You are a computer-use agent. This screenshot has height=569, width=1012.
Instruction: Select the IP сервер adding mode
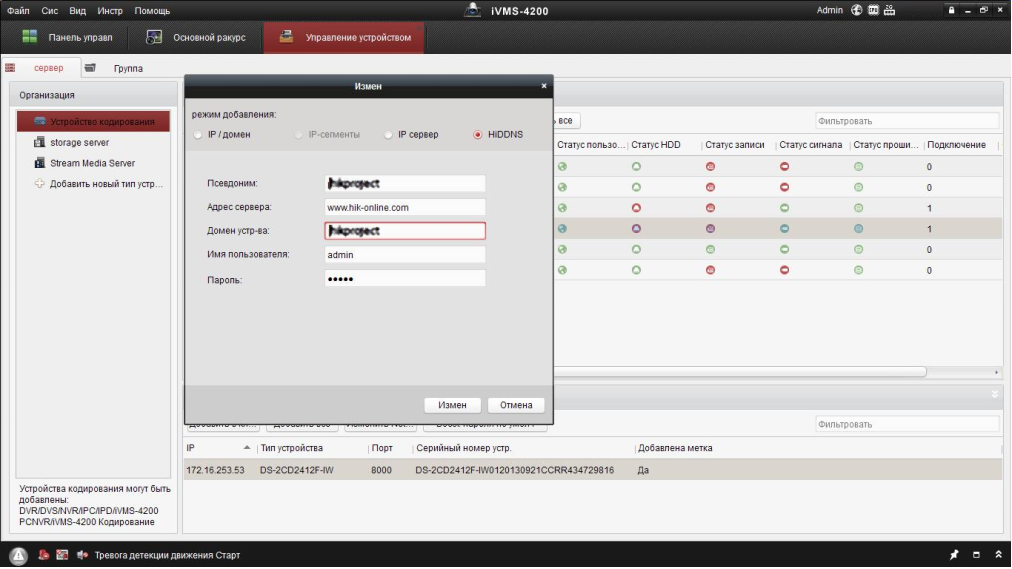click(388, 135)
